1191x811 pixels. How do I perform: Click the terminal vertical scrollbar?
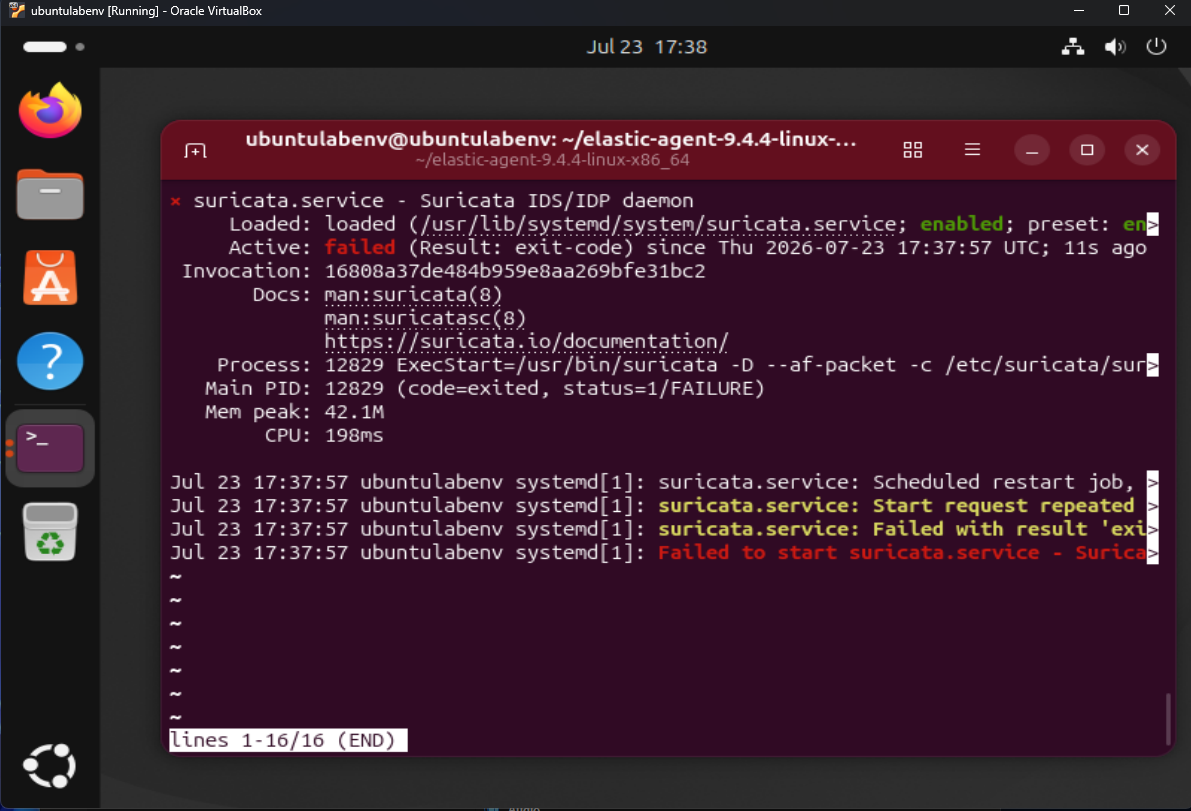pos(1167,718)
